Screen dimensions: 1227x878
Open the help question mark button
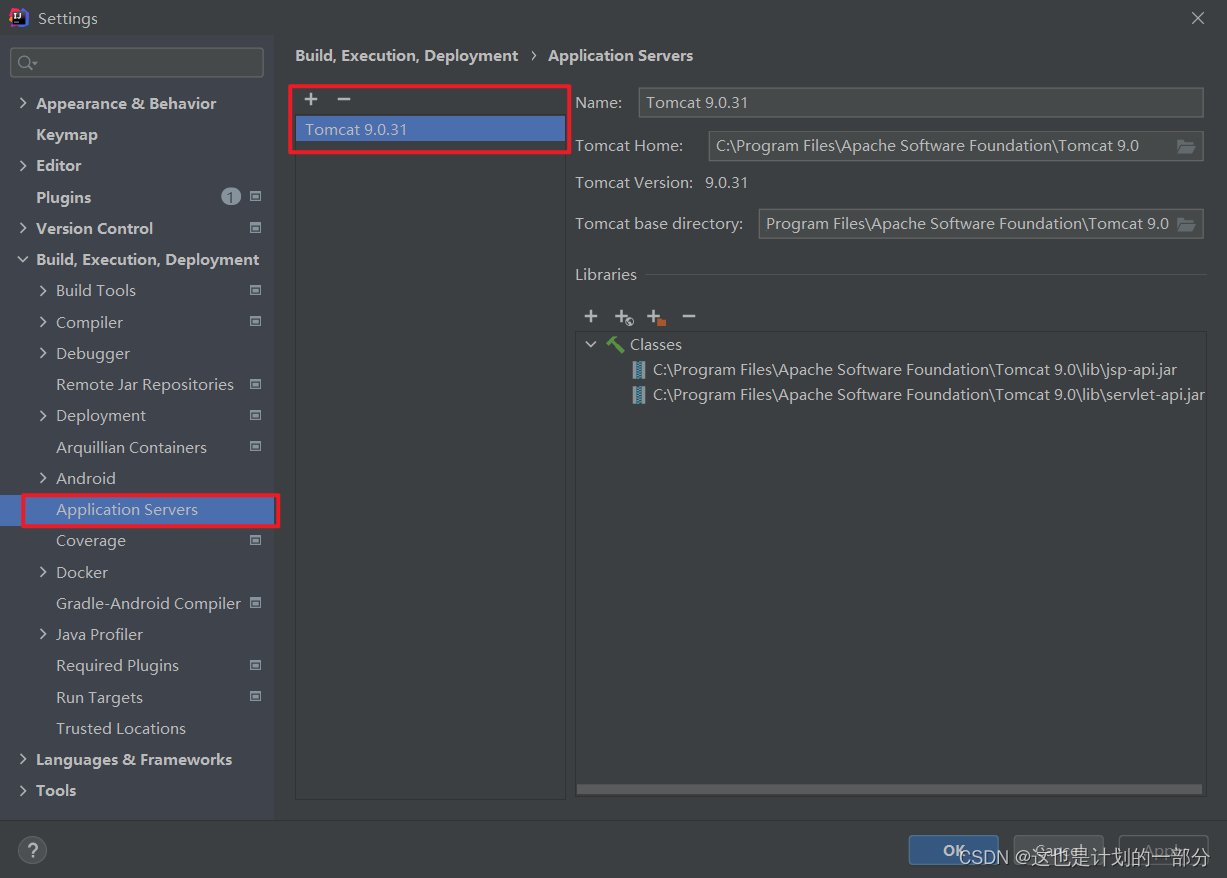point(32,851)
